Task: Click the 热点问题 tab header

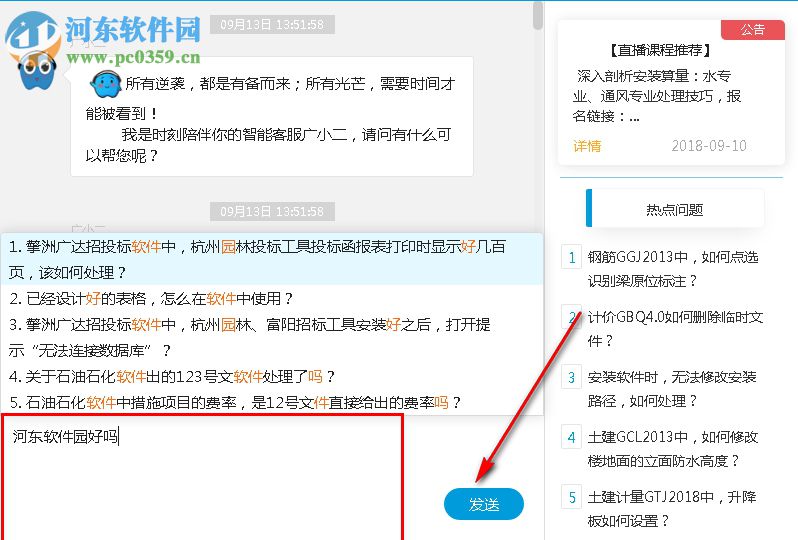Action: click(675, 208)
